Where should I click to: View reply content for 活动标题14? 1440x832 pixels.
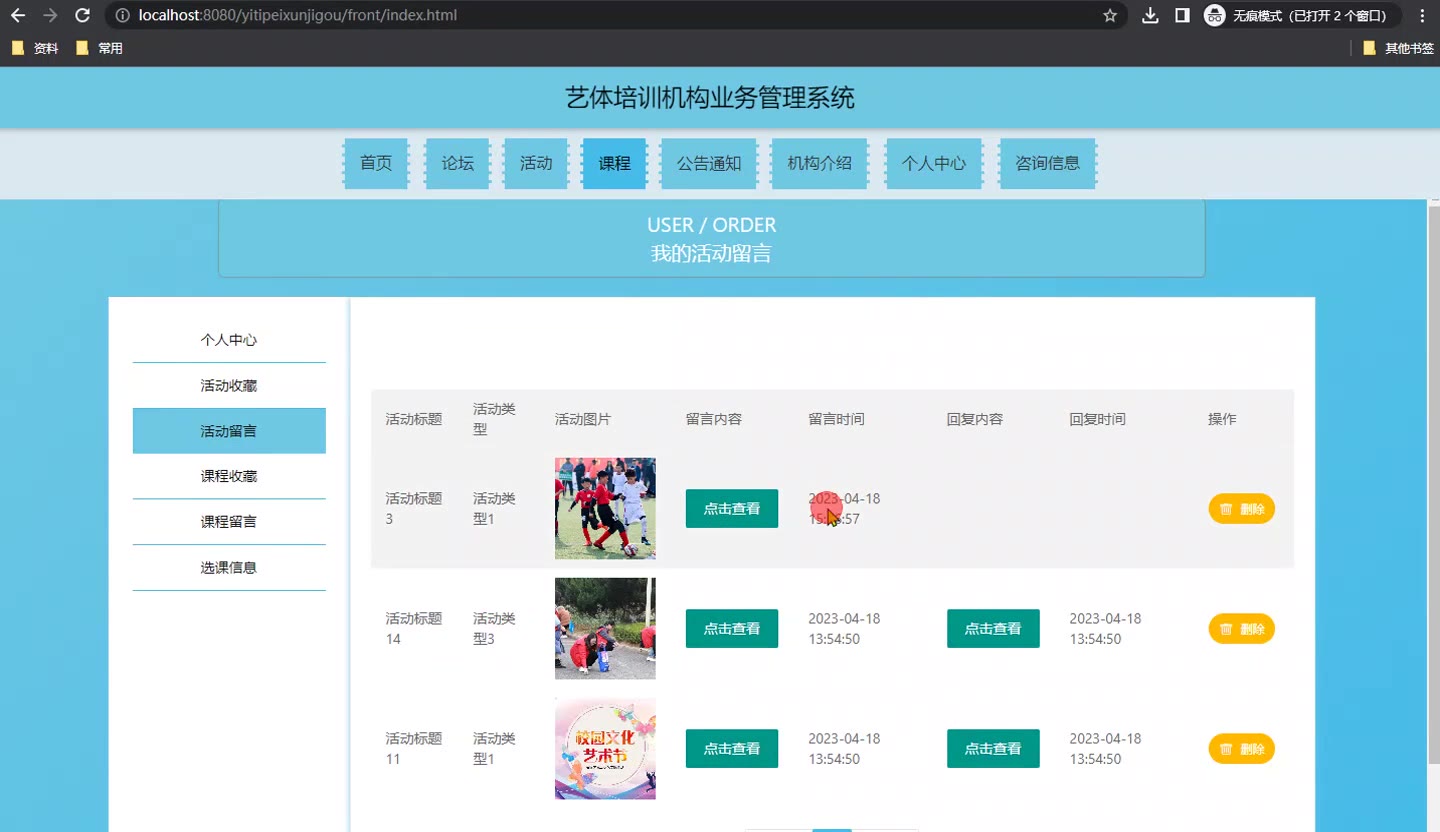[992, 628]
